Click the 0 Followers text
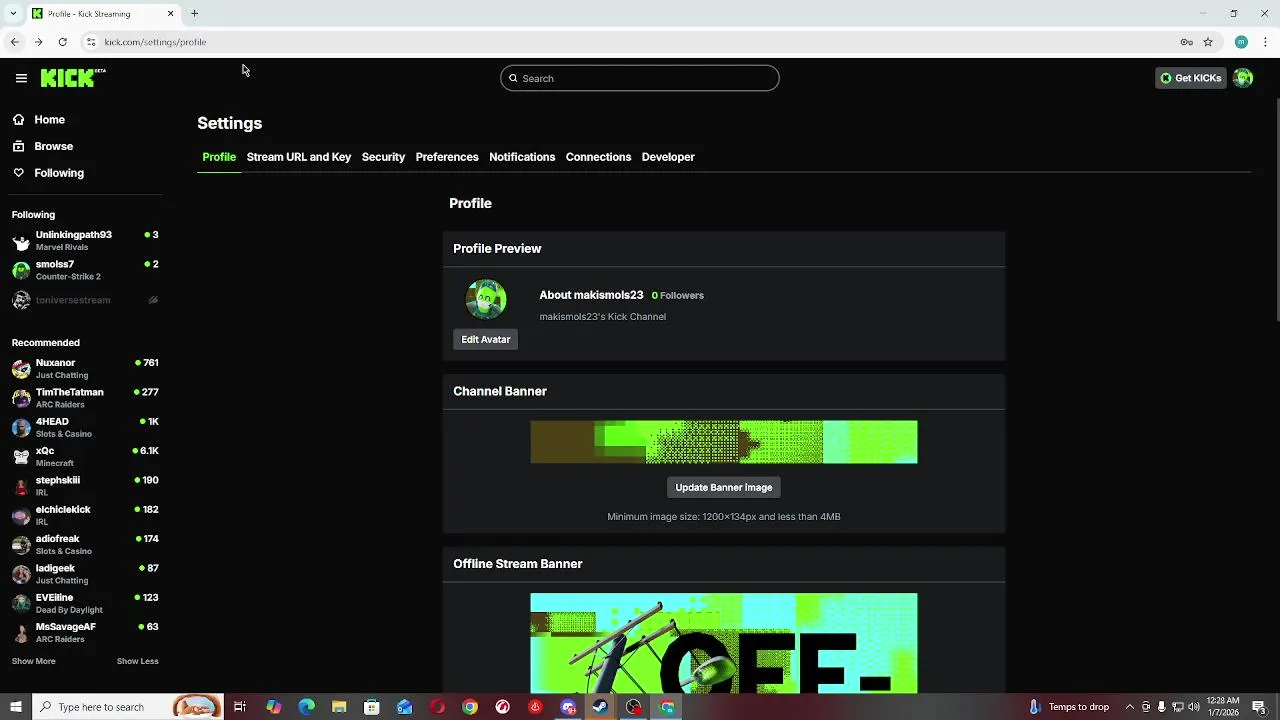The height and width of the screenshot is (720, 1280). (x=678, y=295)
